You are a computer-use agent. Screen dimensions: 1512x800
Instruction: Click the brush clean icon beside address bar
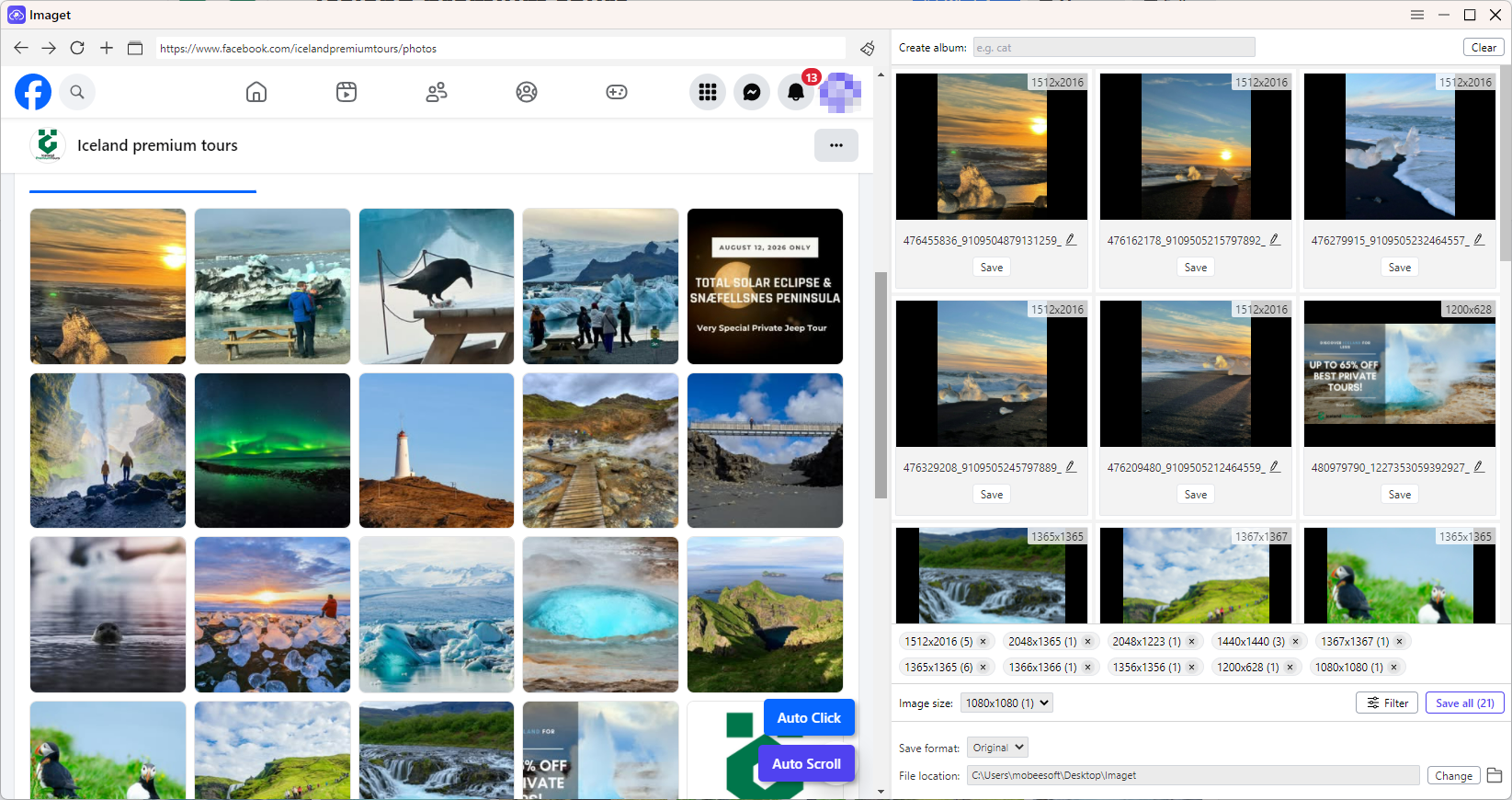coord(868,48)
